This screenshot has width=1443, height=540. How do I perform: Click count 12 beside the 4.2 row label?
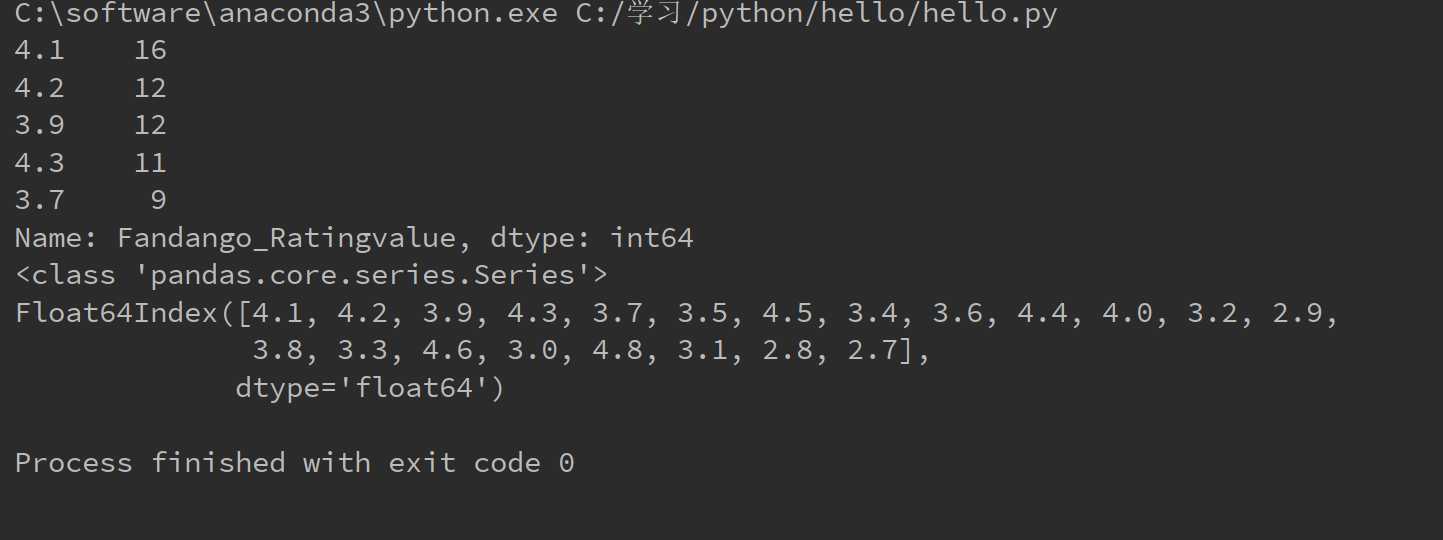tap(150, 88)
